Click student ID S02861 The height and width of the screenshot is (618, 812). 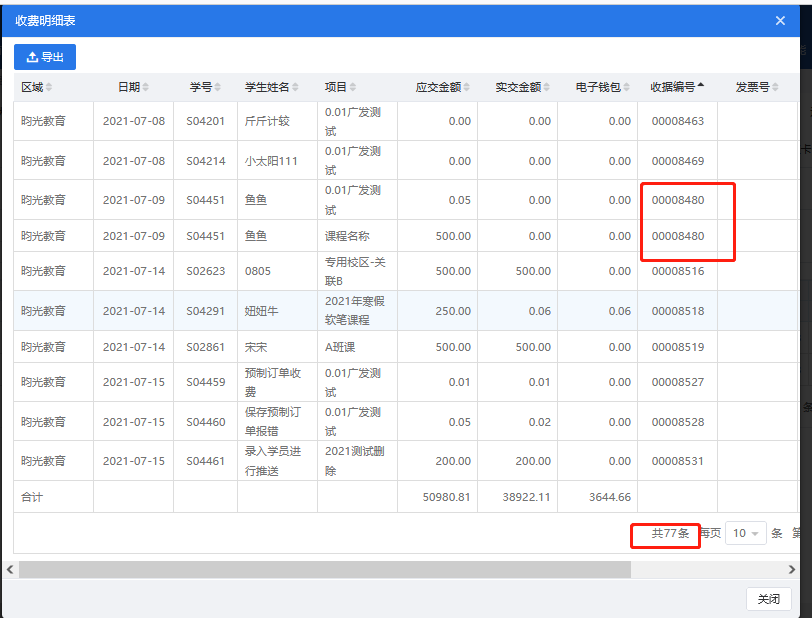coord(206,347)
